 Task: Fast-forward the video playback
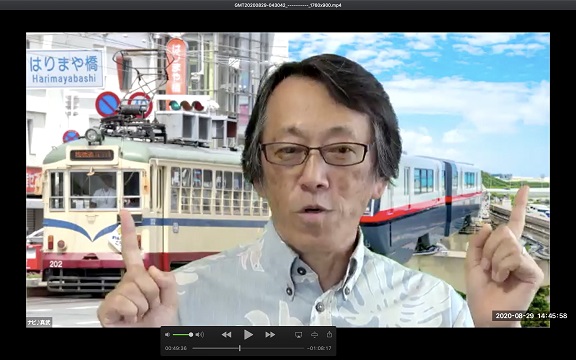270,335
